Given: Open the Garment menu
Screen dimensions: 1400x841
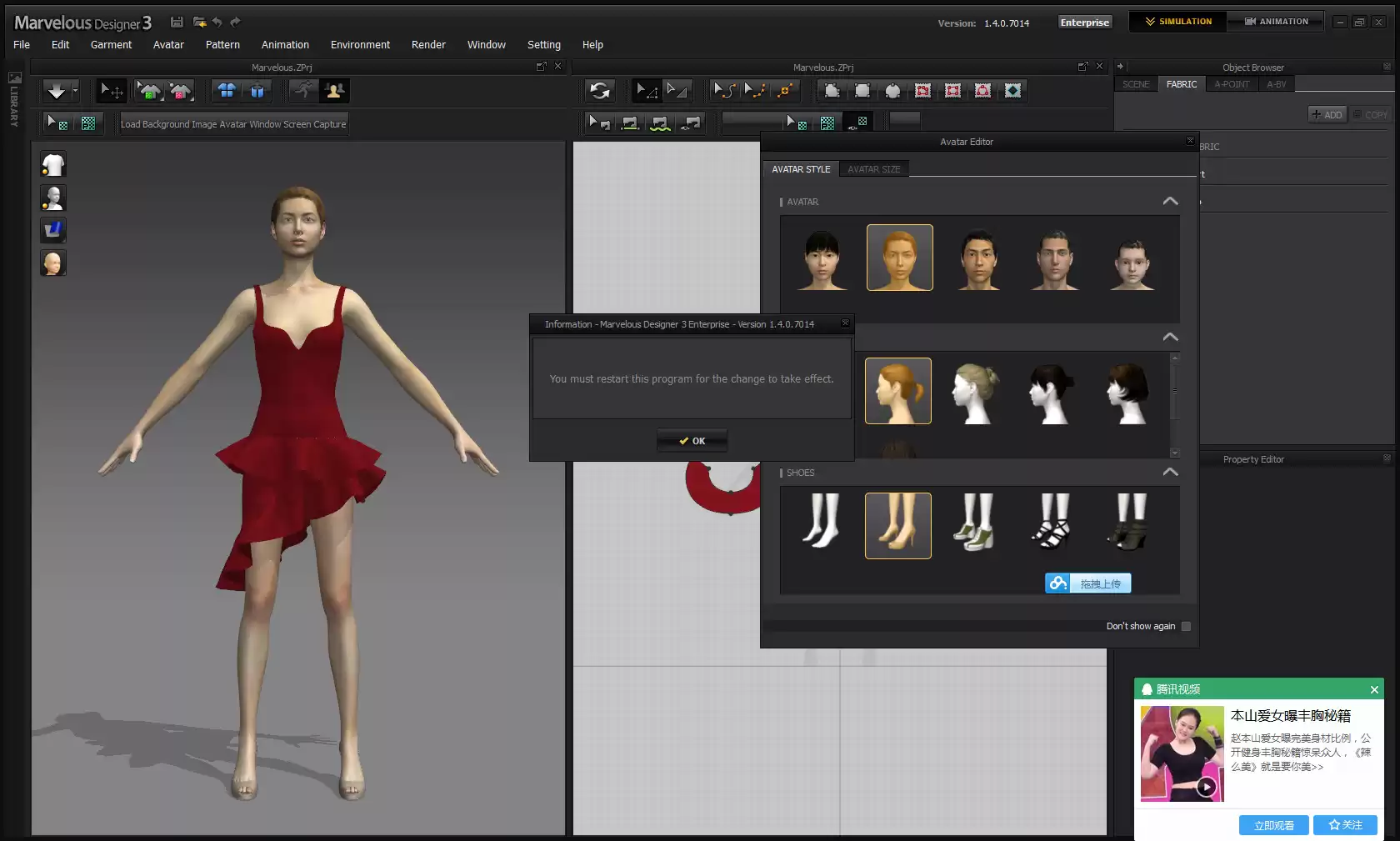Looking at the screenshot, I should coord(111,45).
